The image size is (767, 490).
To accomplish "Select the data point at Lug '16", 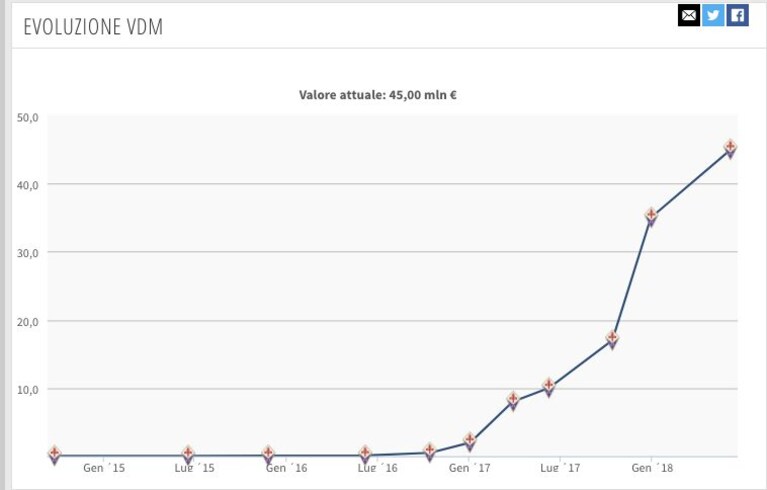I will (x=365, y=455).
